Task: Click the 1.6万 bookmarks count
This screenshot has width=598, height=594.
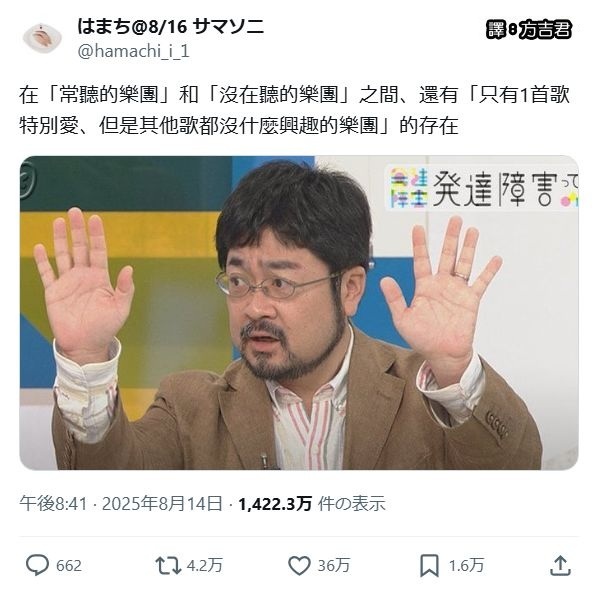Action: 466,565
